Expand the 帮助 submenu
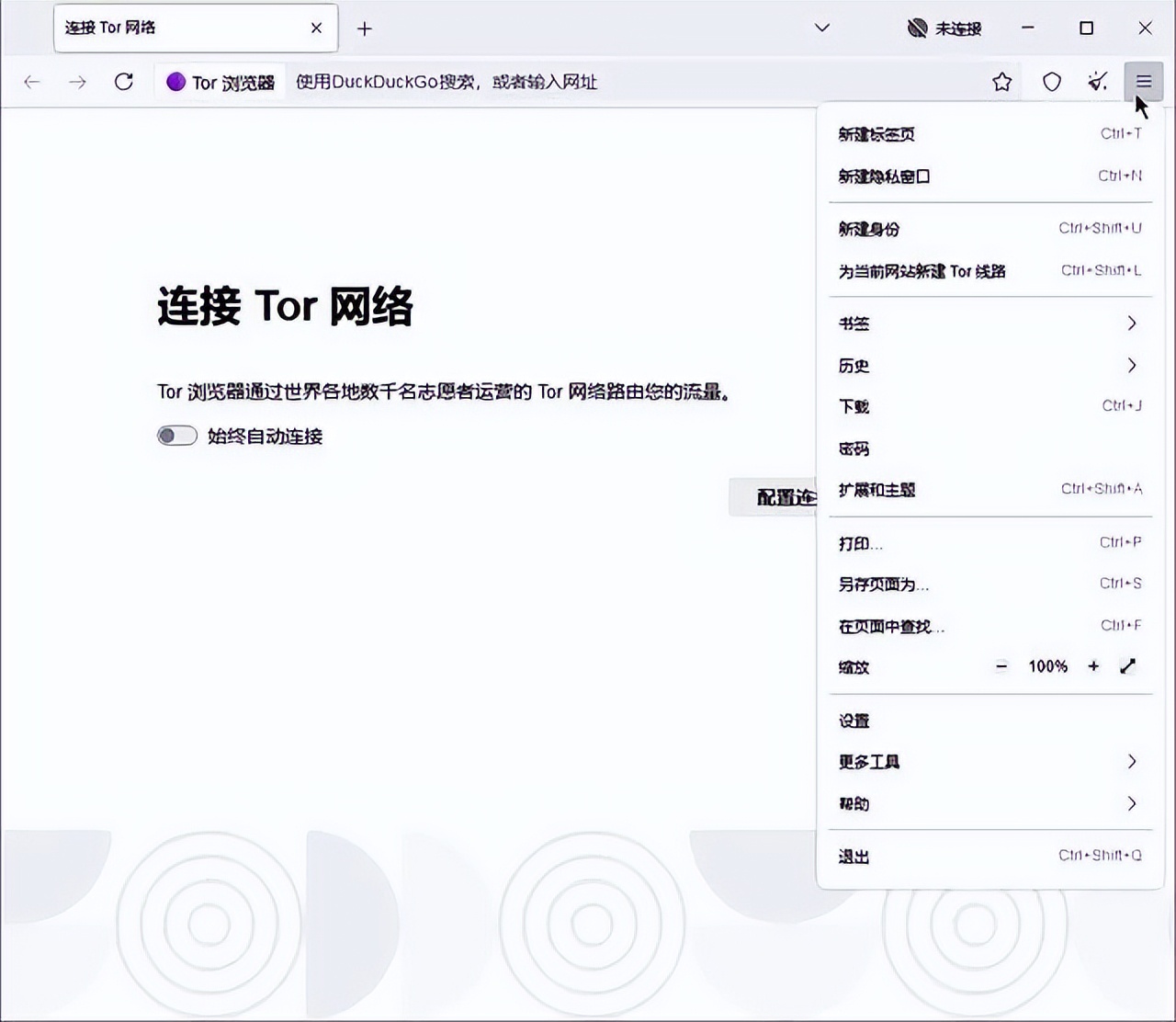Image resolution: width=1176 pixels, height=1022 pixels. click(989, 804)
